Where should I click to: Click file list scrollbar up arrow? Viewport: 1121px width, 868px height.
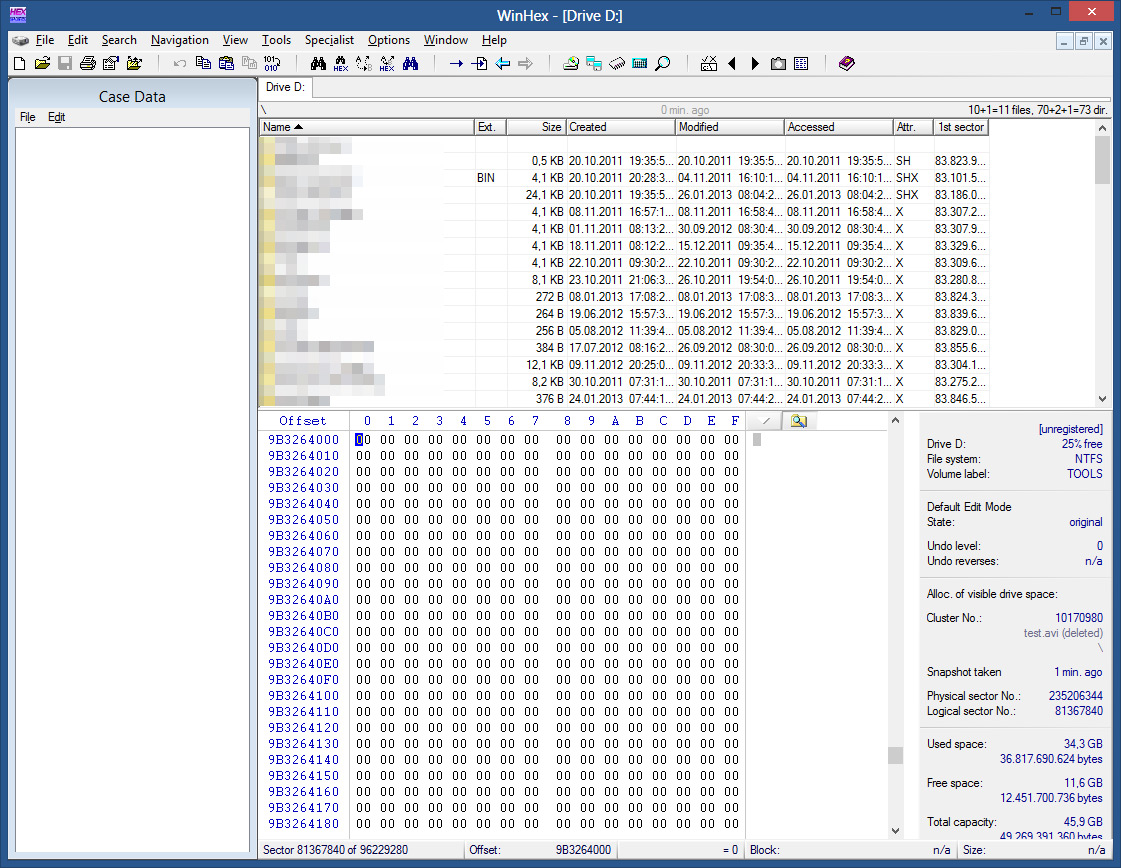point(1102,127)
